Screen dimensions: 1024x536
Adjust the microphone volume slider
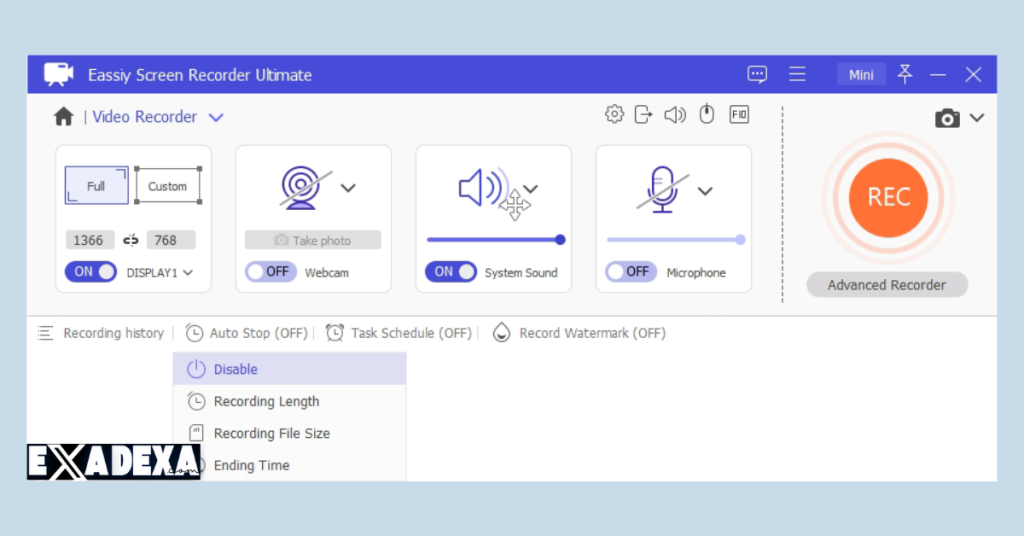point(676,240)
